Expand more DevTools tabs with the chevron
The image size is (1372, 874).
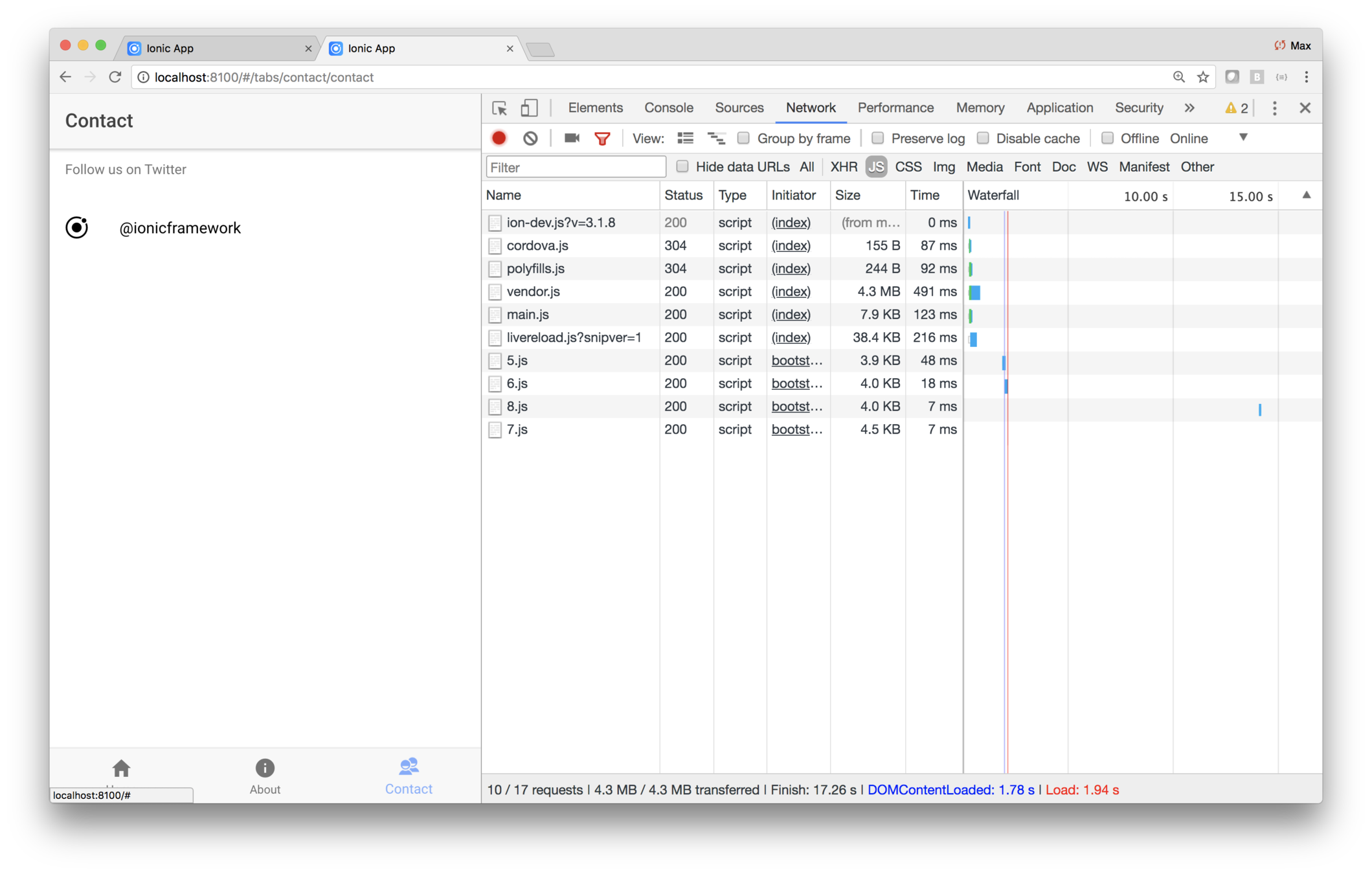point(1189,108)
